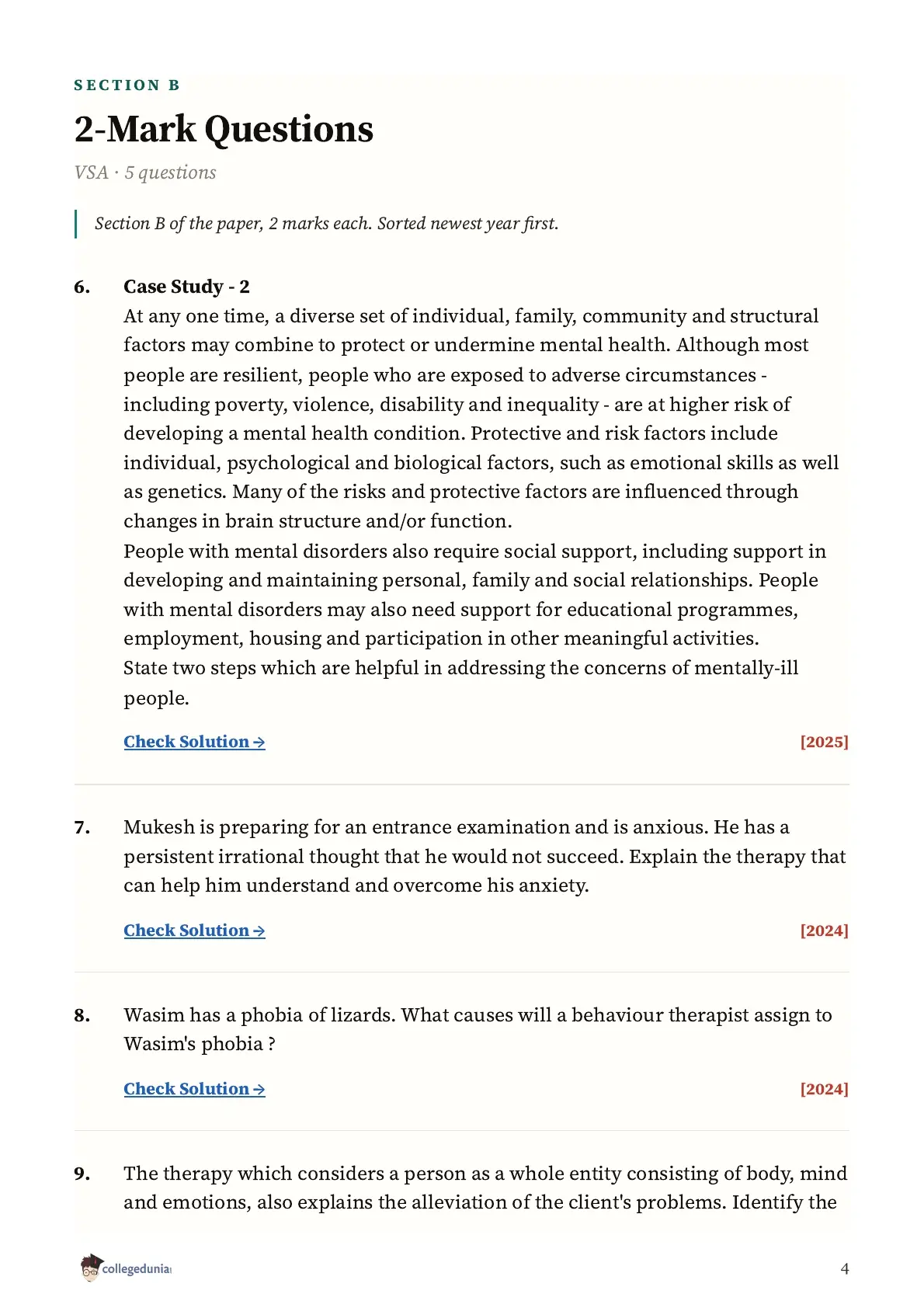Click the arrow in question 6 Check Solution
This screenshot has width=924, height=1308.
tap(259, 743)
